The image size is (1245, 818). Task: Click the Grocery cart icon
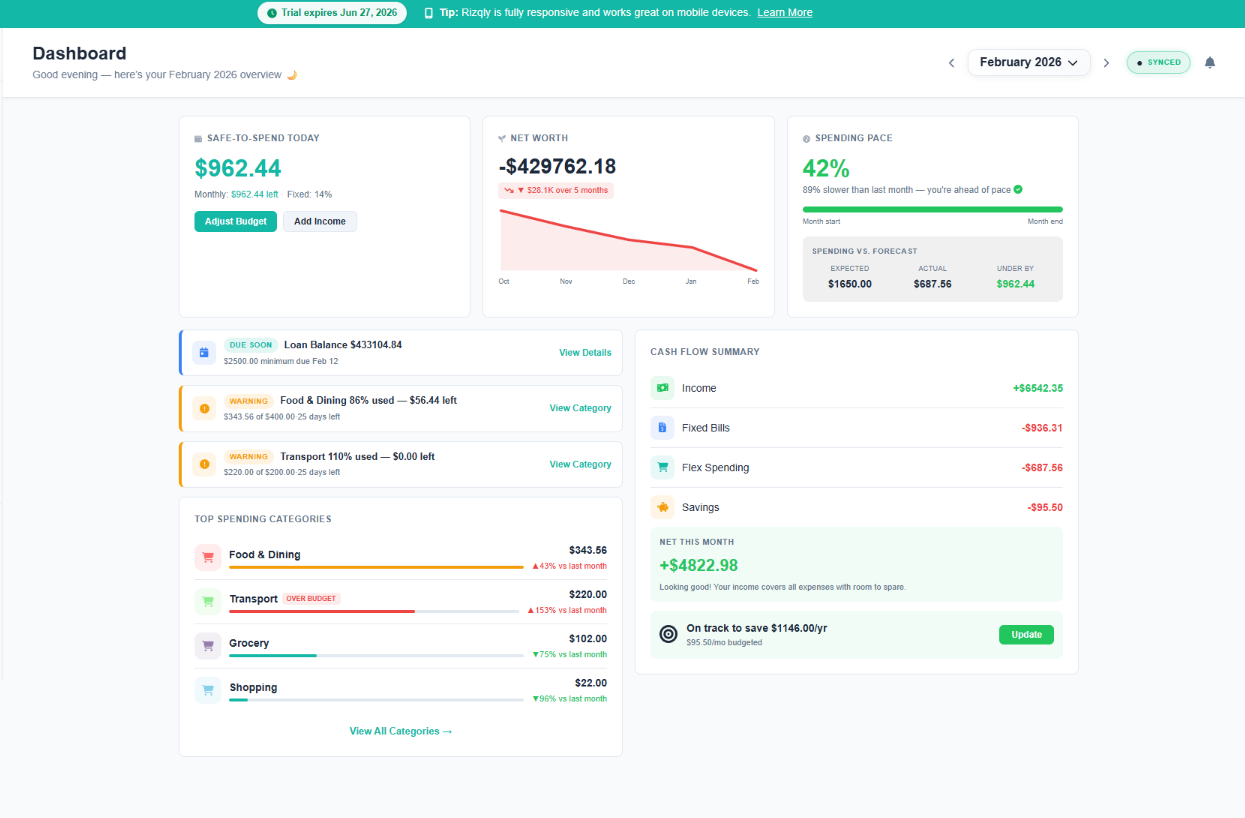click(207, 646)
